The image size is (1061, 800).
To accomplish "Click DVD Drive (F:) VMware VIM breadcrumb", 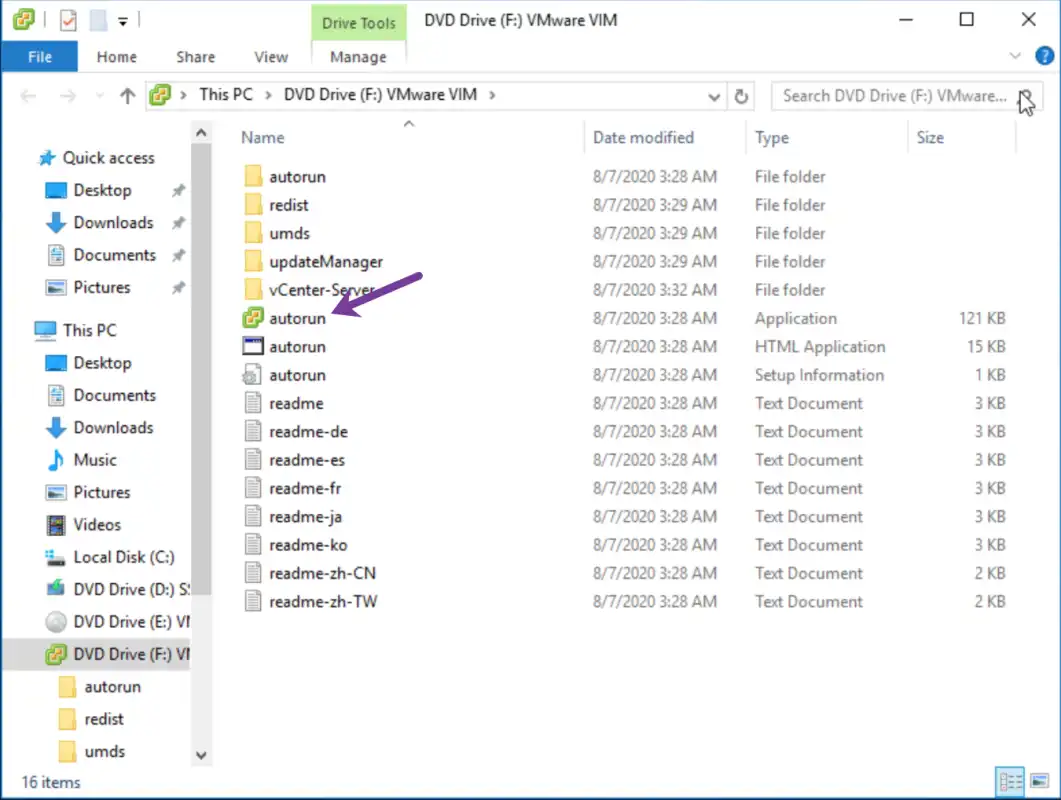I will 380,95.
